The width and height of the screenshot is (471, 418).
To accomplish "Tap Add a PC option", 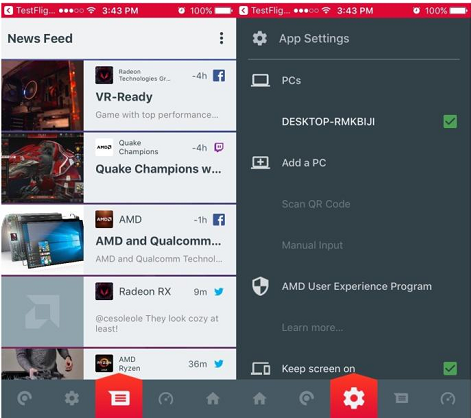I will pyautogui.click(x=304, y=163).
